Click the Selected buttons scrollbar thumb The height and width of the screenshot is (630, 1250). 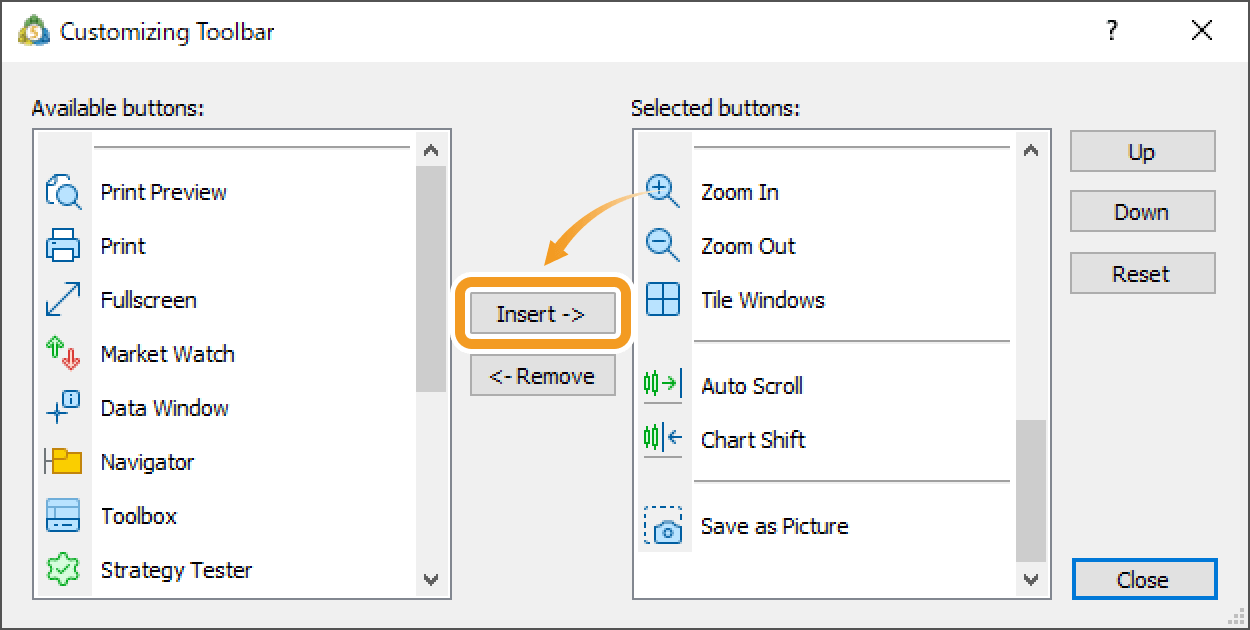pyautogui.click(x=1031, y=490)
